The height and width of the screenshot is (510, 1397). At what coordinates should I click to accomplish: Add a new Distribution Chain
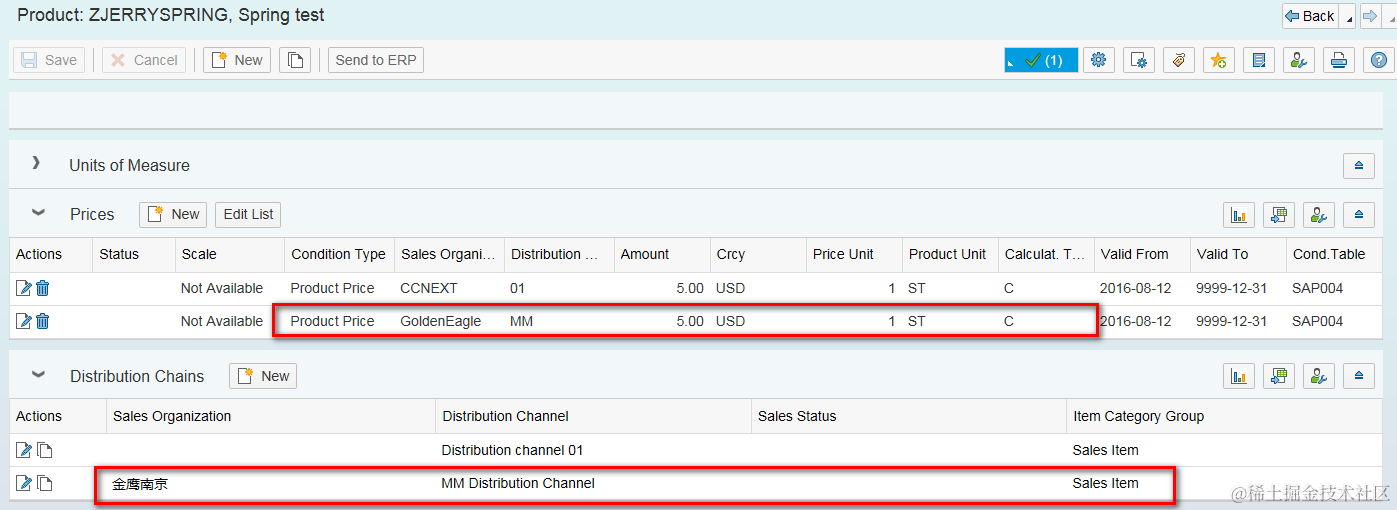(263, 376)
